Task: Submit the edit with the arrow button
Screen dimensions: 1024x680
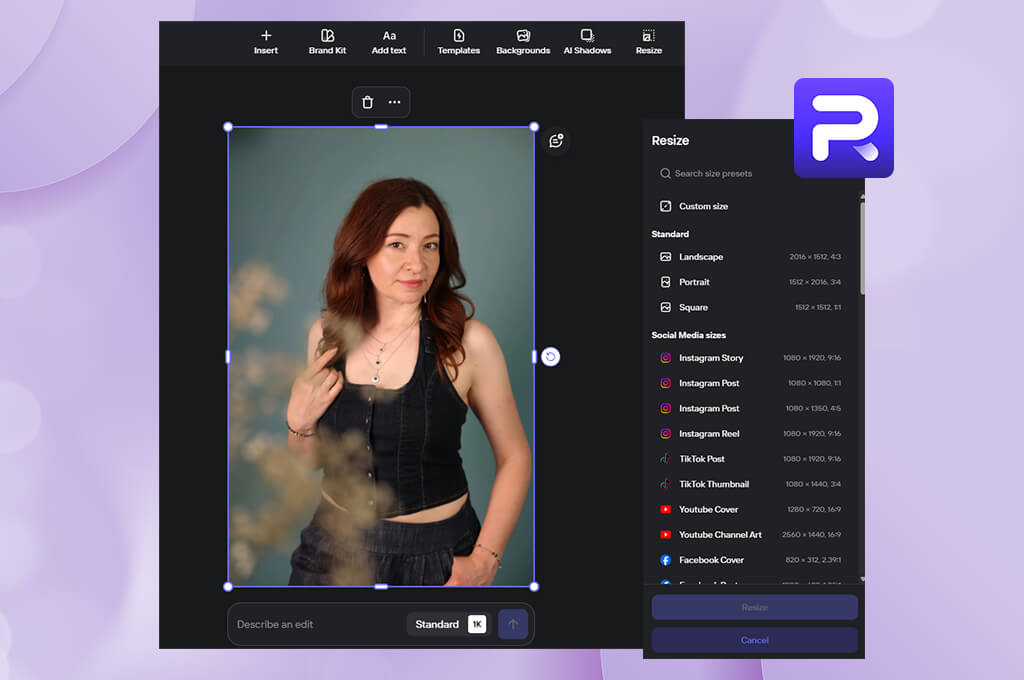Action: coord(513,624)
